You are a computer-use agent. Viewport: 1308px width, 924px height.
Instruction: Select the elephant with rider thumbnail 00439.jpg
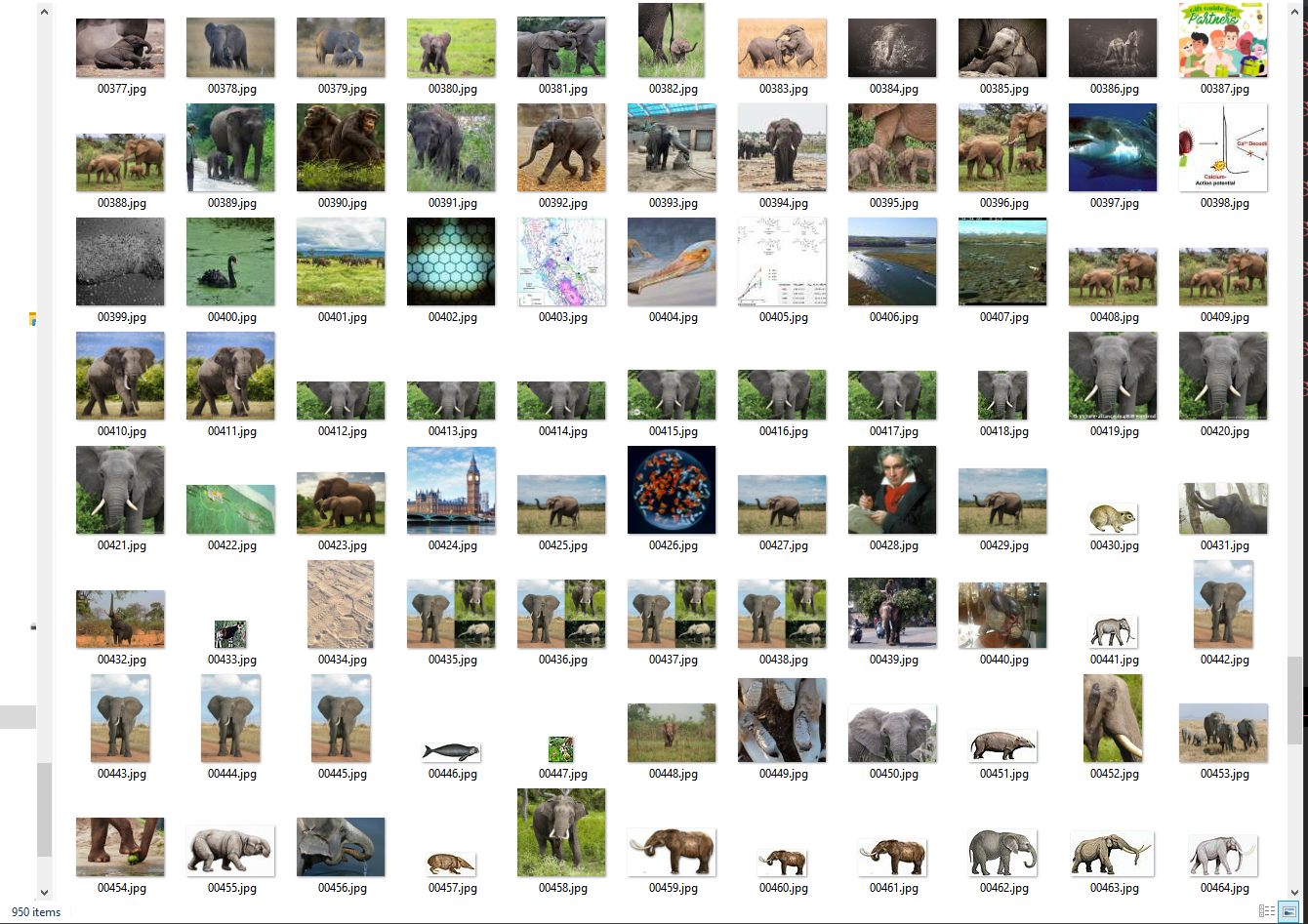892,613
